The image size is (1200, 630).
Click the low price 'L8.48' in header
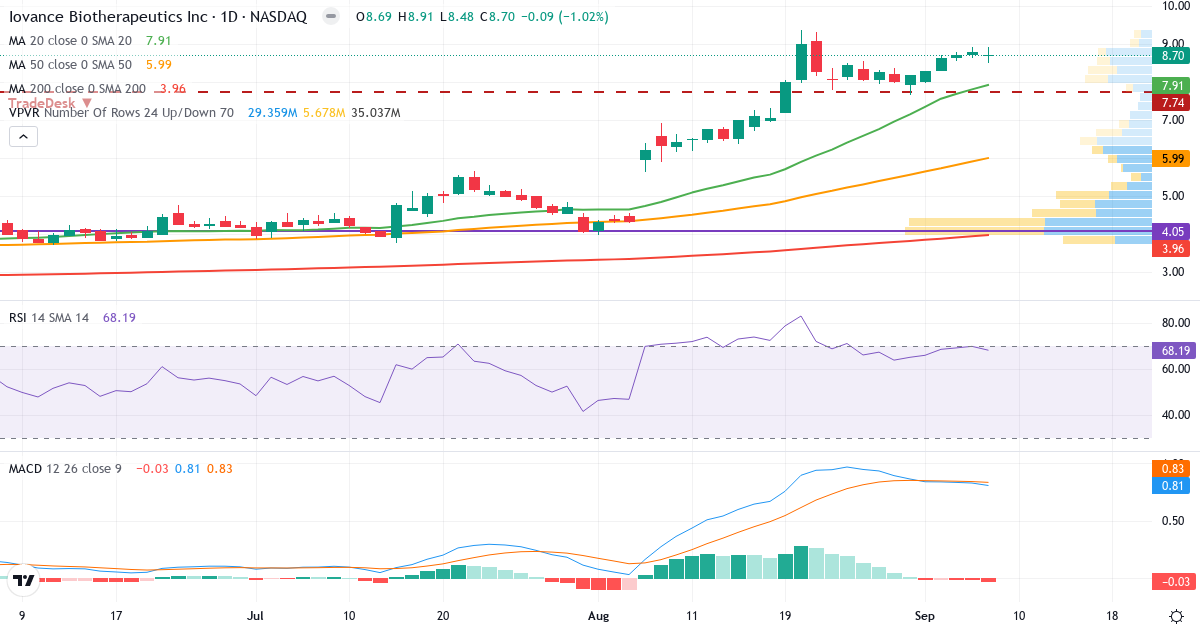[457, 17]
